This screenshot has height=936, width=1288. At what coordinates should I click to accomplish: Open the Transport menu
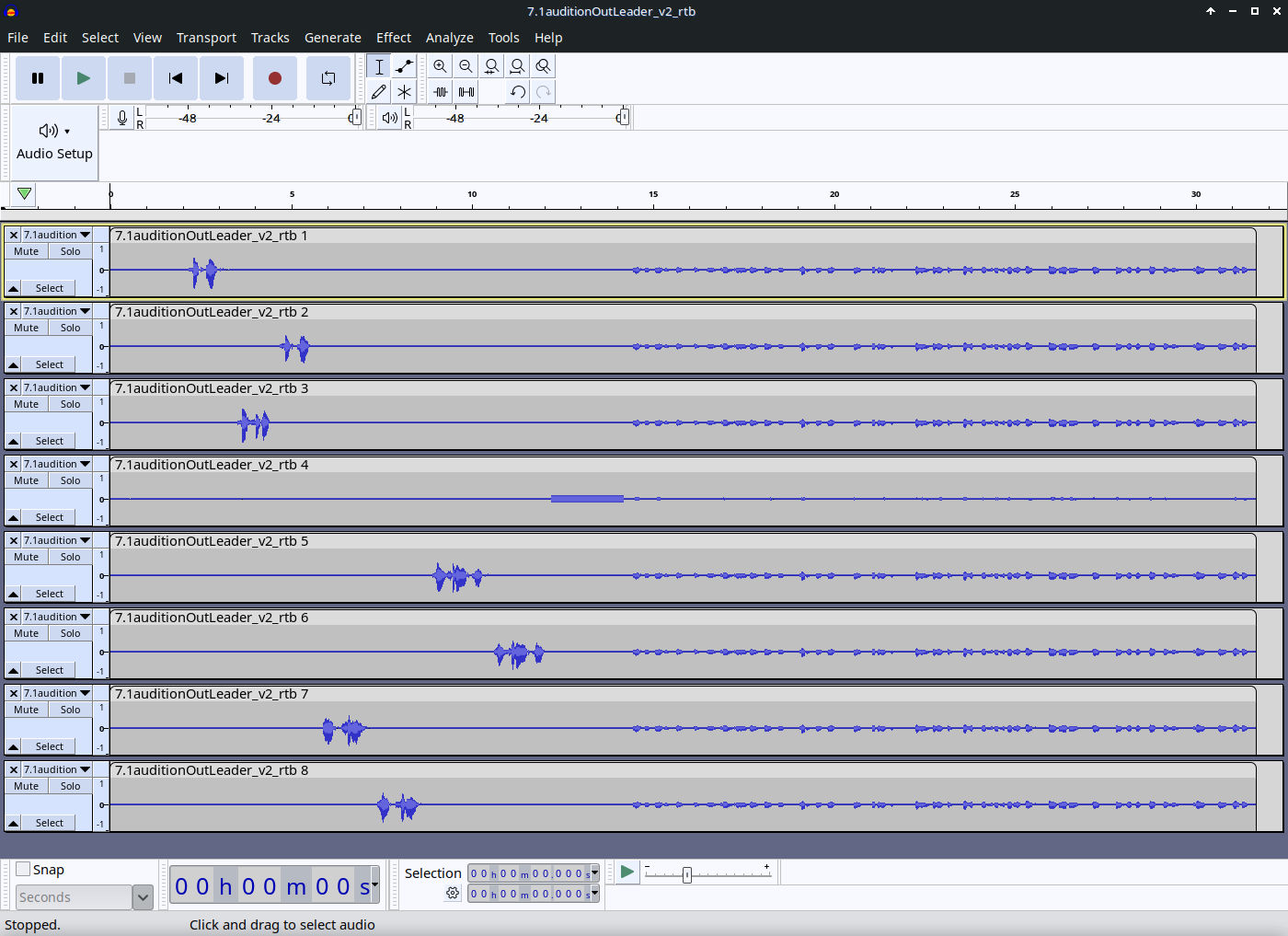206,38
